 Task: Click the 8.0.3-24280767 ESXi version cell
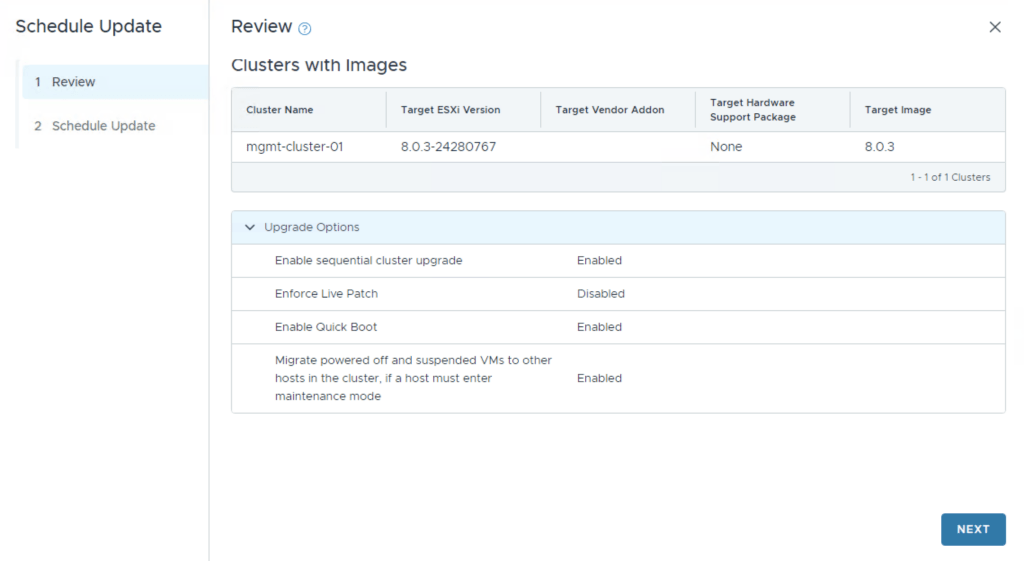tap(448, 147)
